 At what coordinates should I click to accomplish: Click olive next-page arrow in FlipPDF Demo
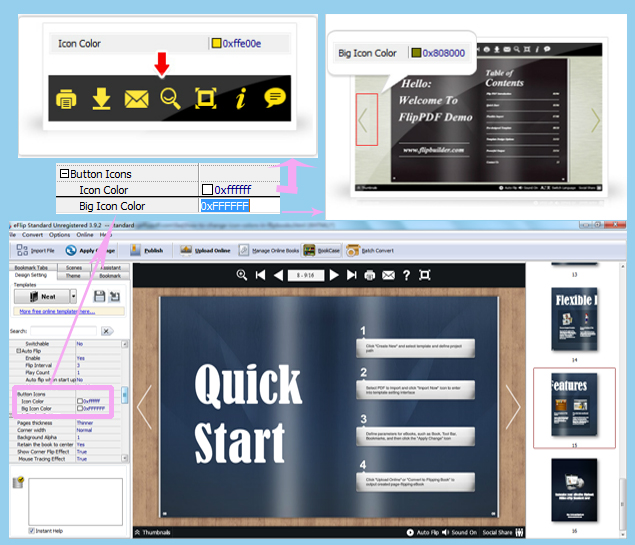click(x=595, y=119)
